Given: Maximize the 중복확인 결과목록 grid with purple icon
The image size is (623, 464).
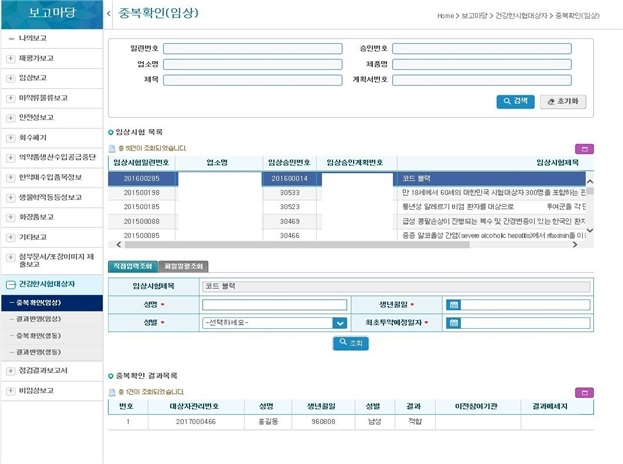Looking at the screenshot, I should (584, 392).
